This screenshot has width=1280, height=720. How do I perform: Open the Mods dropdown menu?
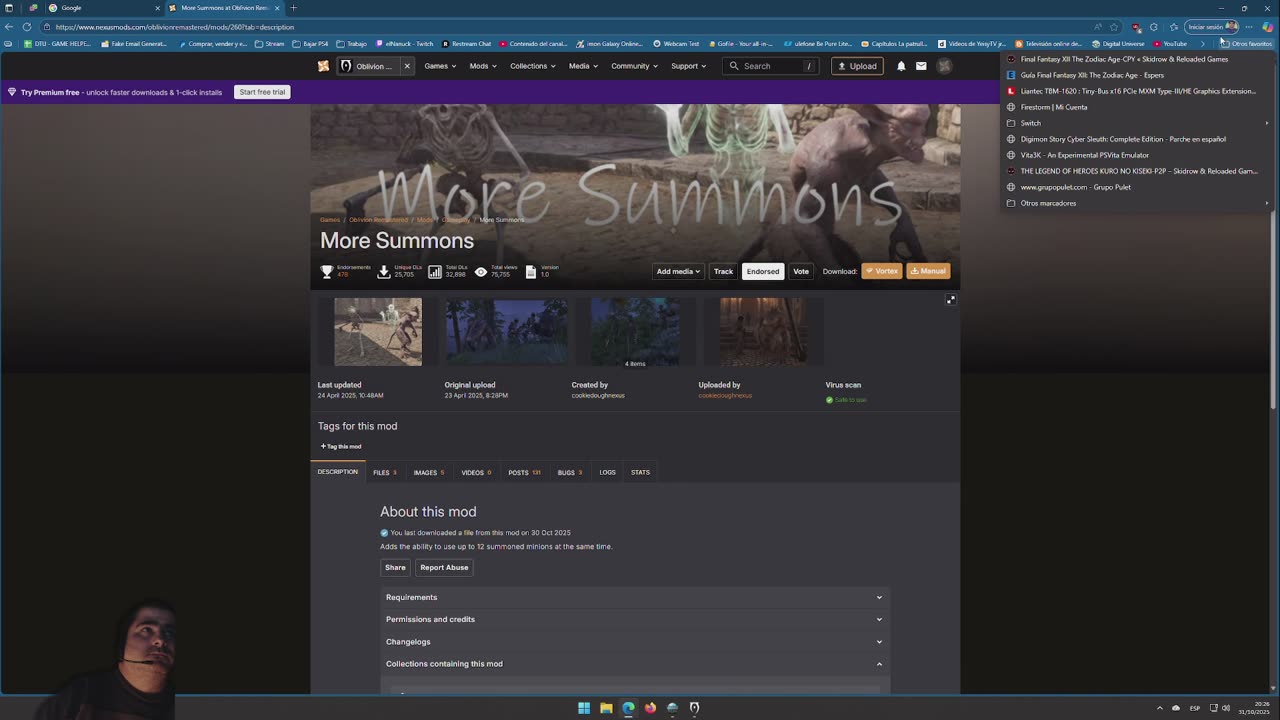[x=483, y=66]
